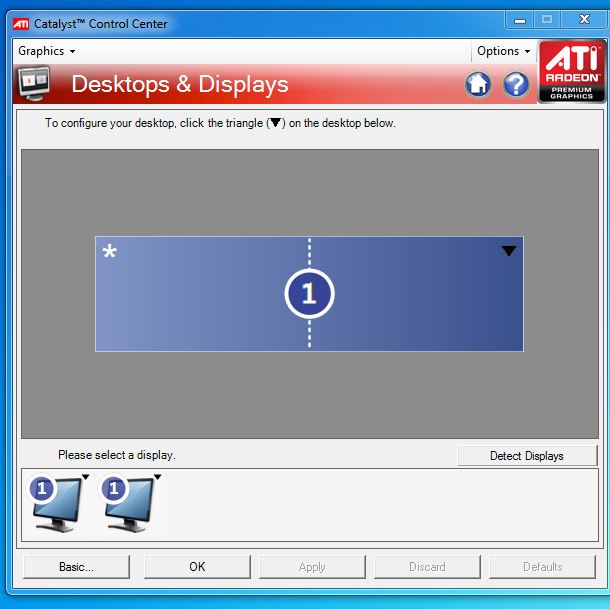Screen dimensions: 610x609
Task: Open the Options menu
Action: coord(503,51)
